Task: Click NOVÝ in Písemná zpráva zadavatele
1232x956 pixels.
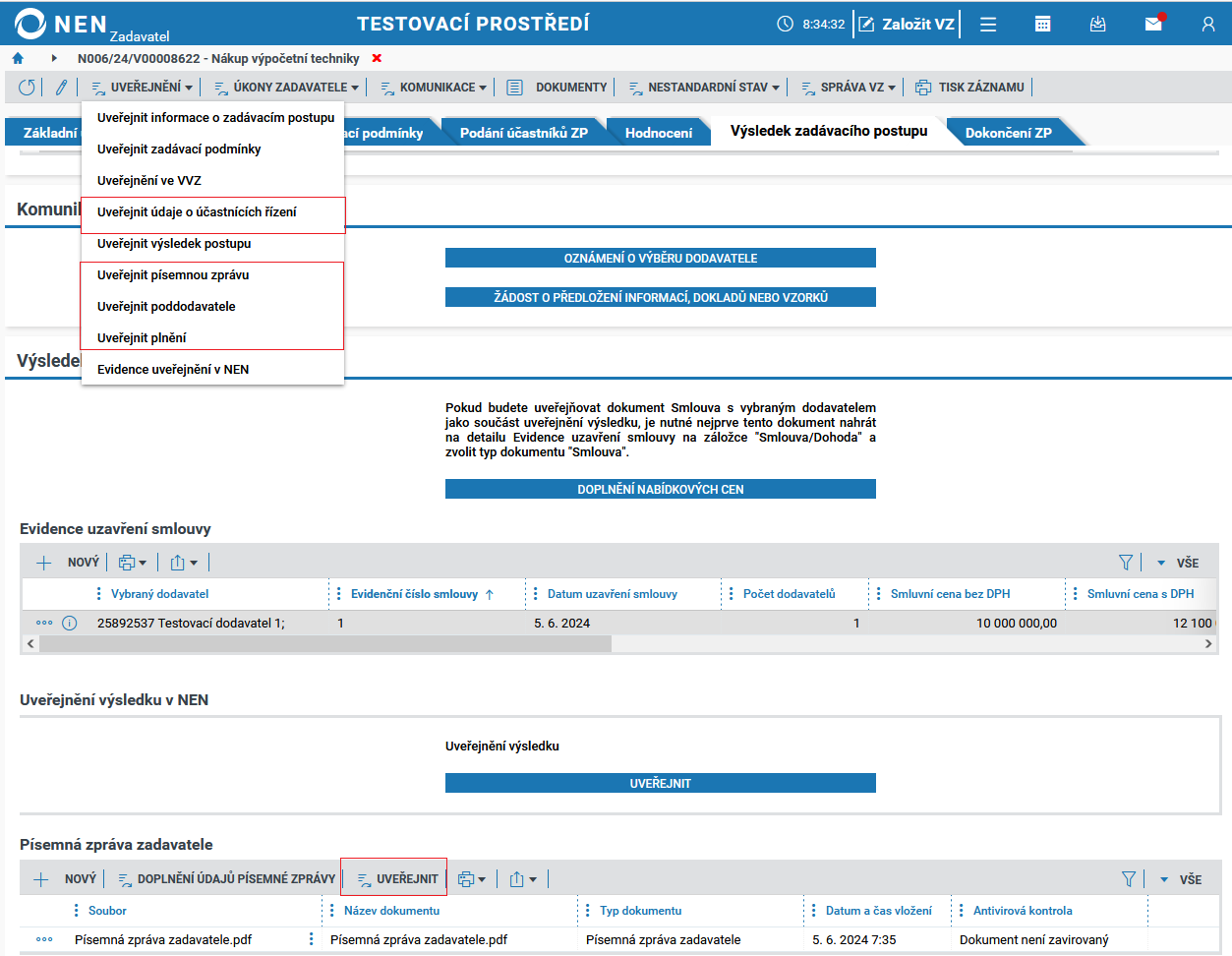Action: tap(65, 879)
